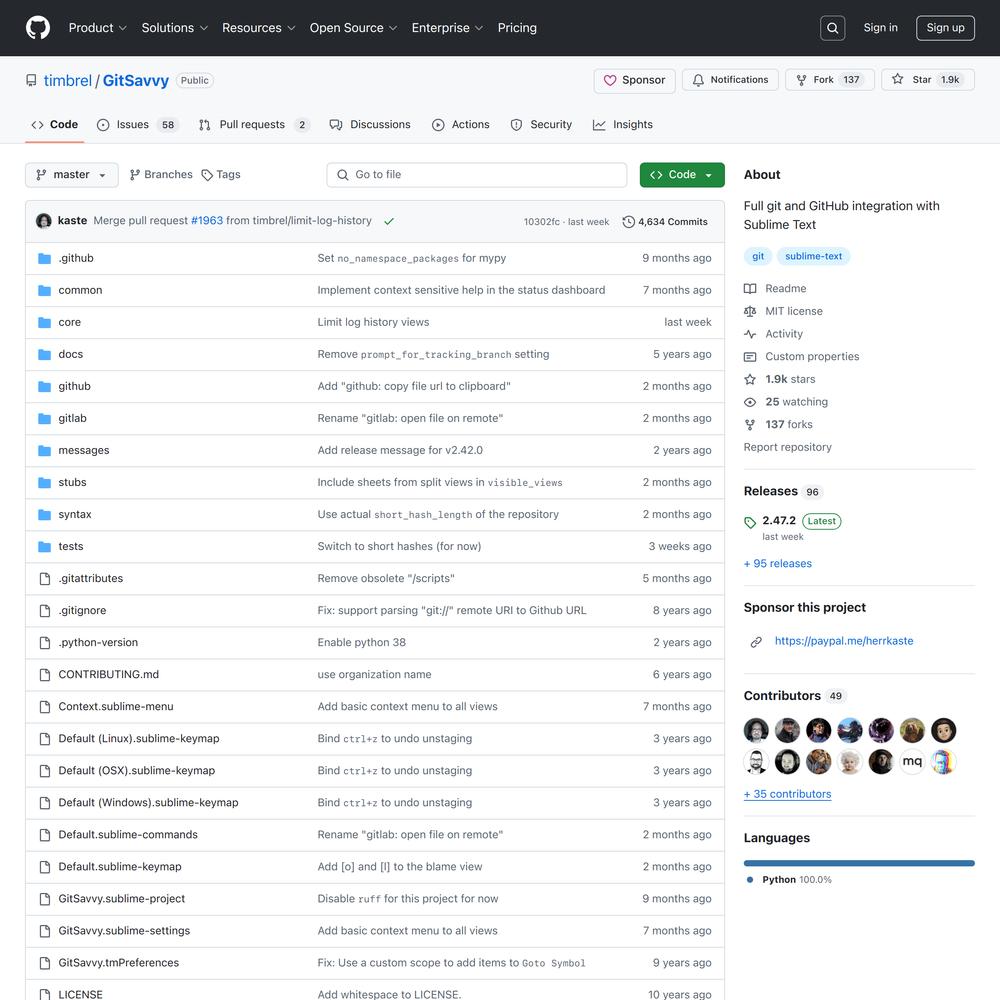View the + 95 releases link
Viewport: 1000px width, 1000px height.
[x=777, y=564]
